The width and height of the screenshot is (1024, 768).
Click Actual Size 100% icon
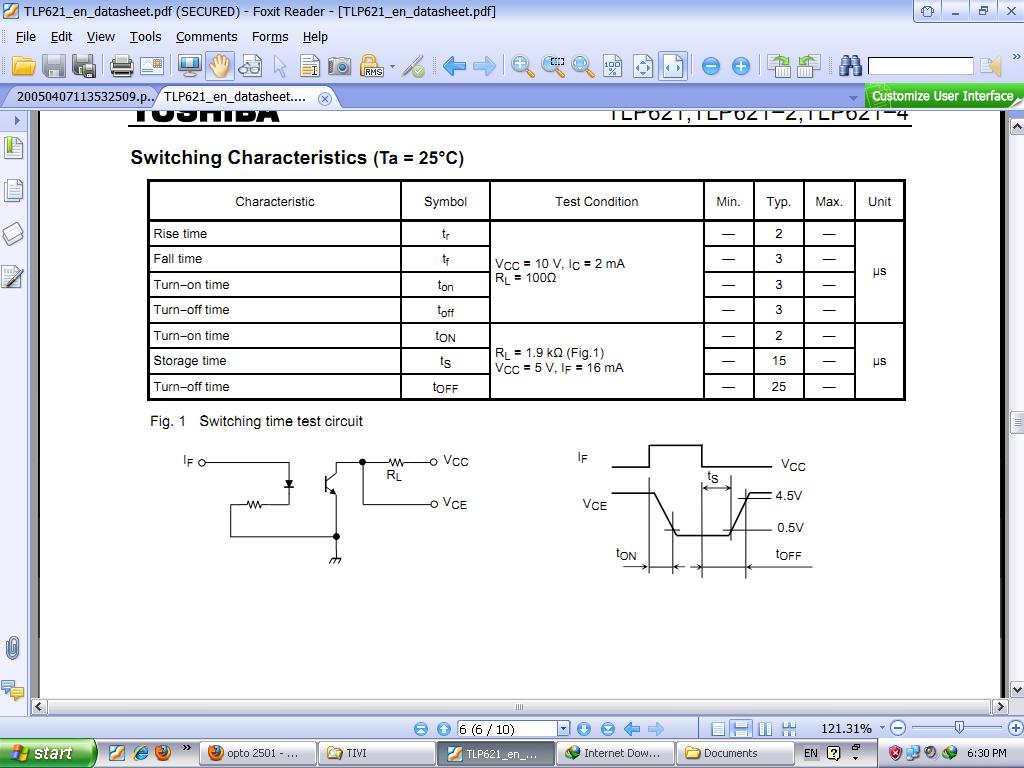(613, 66)
